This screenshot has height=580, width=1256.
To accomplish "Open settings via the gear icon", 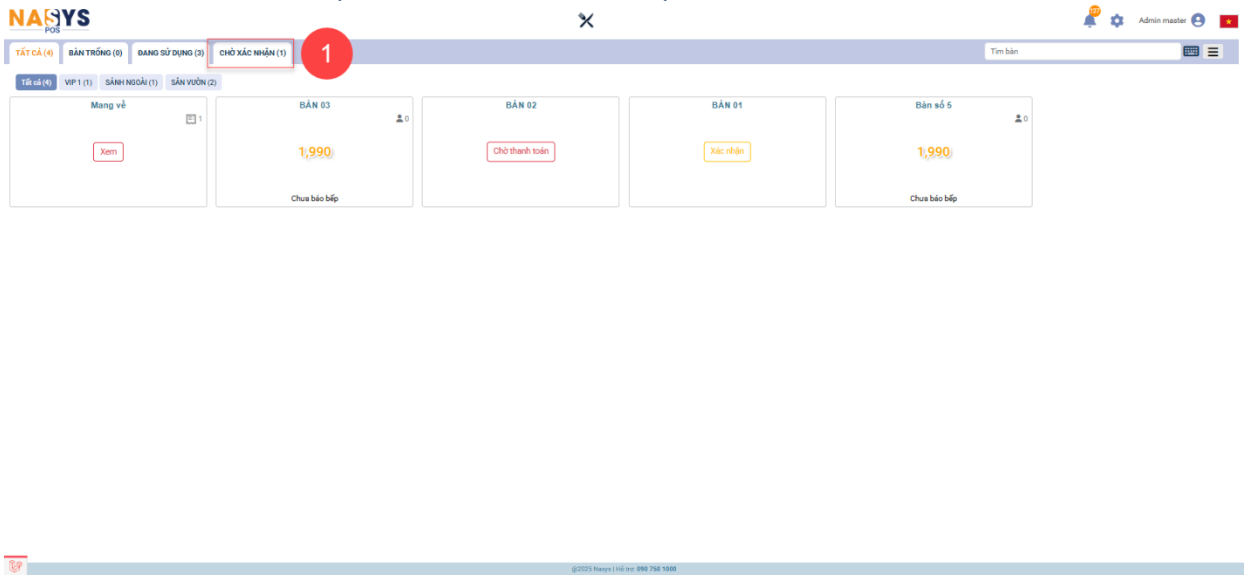I will pyautogui.click(x=1117, y=21).
